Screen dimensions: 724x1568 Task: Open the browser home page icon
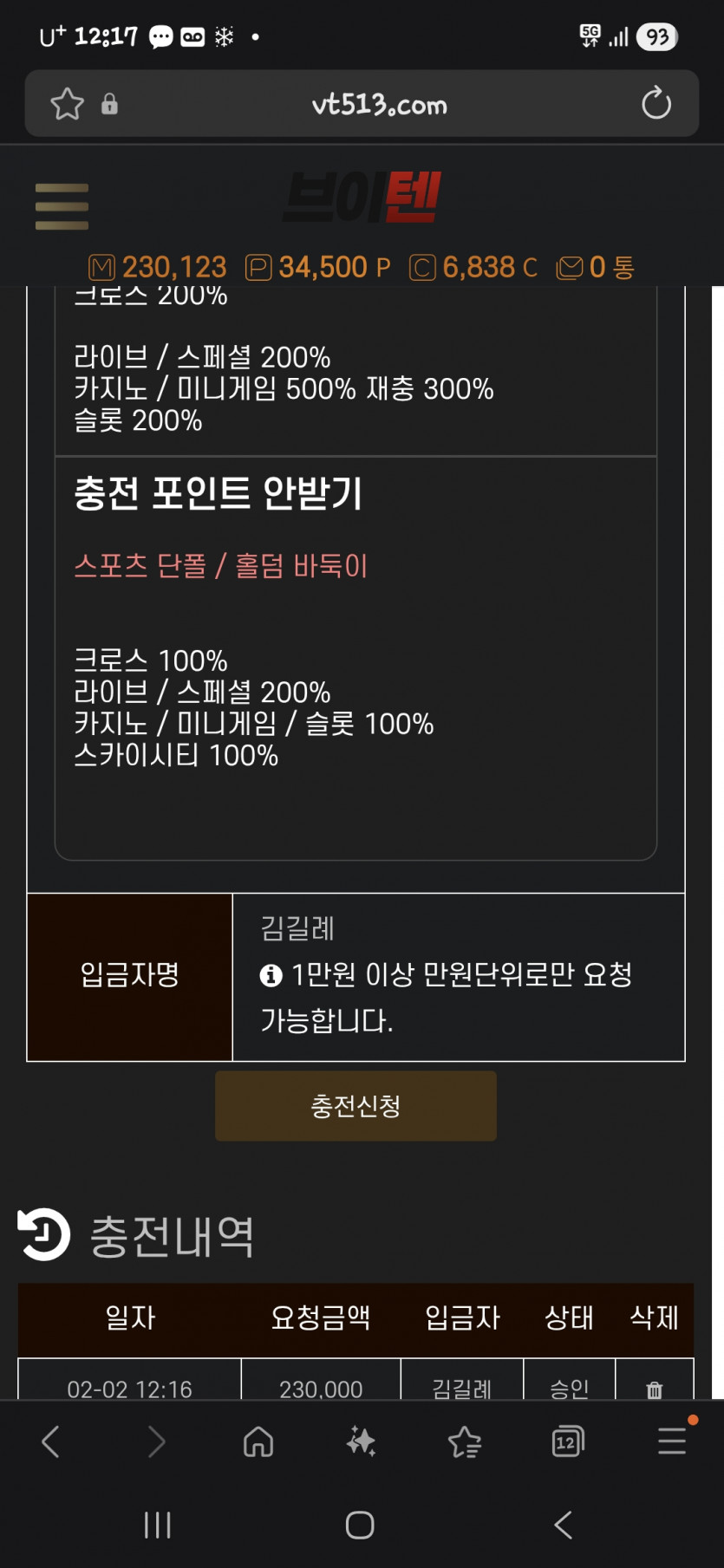[x=258, y=1442]
